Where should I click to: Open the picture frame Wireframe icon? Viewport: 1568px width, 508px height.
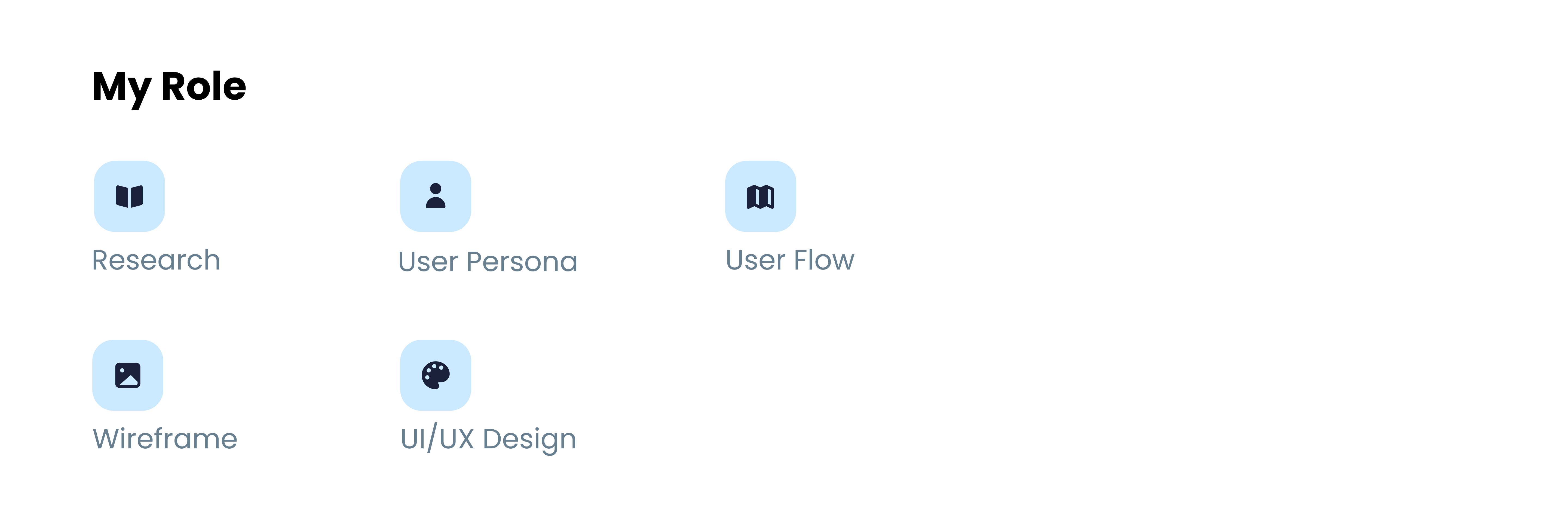pos(128,375)
